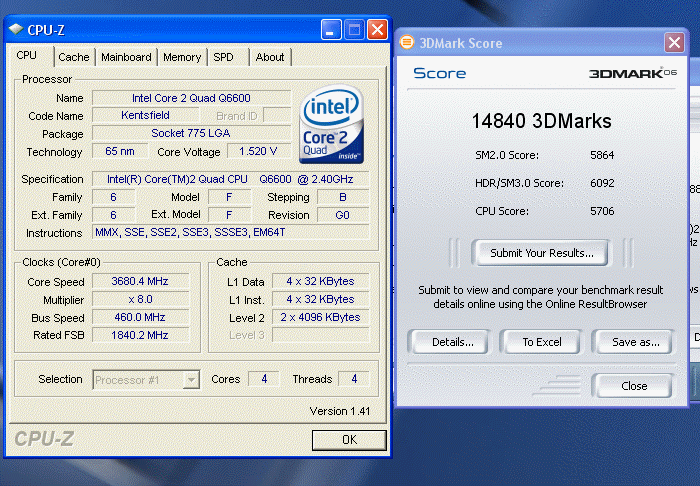Click SM2.0 Score value 5864
Viewport: 700px width, 486px height.
click(602, 155)
